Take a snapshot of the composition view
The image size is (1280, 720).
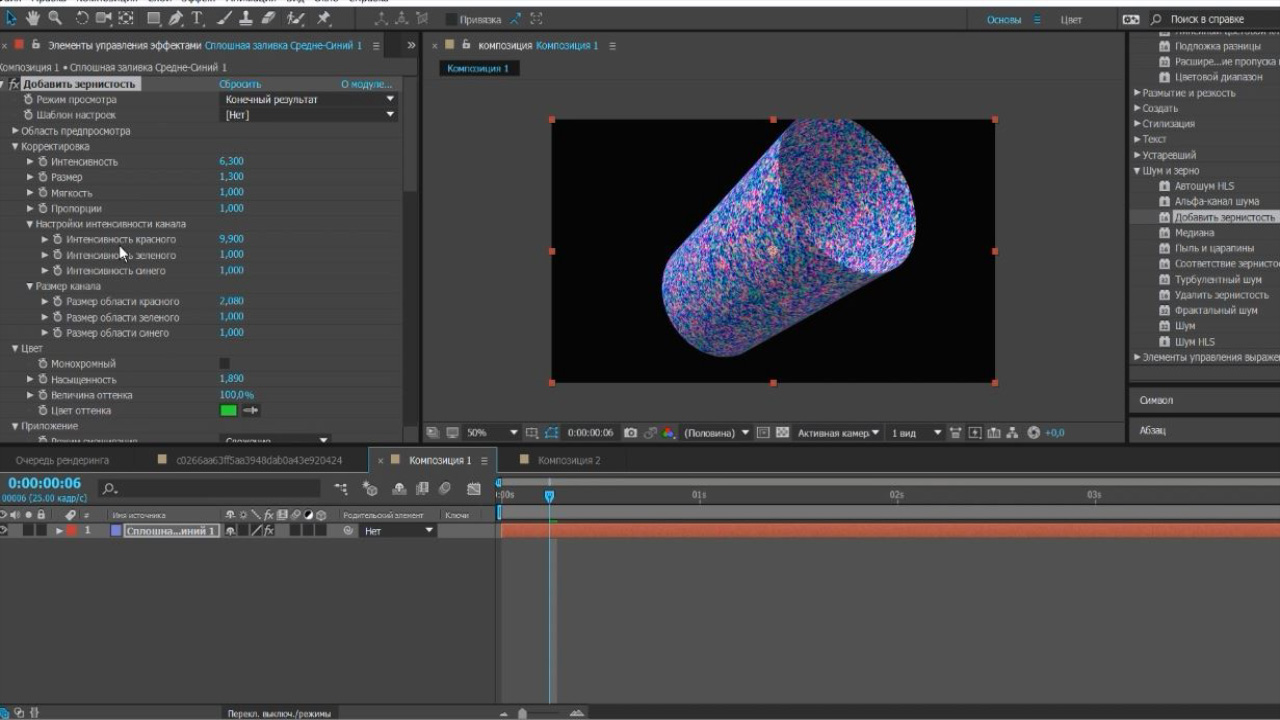coord(630,432)
